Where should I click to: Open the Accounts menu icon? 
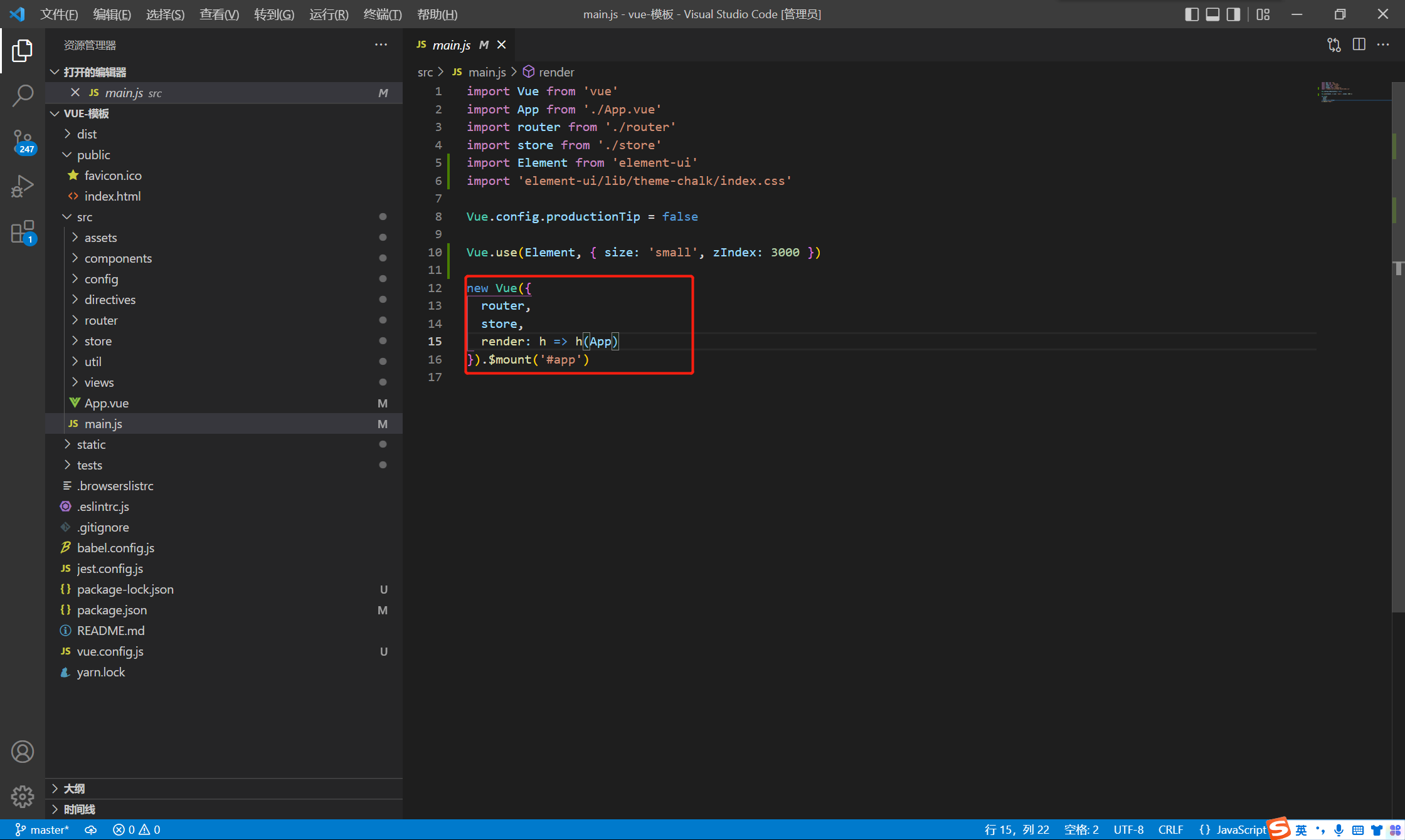(x=23, y=751)
